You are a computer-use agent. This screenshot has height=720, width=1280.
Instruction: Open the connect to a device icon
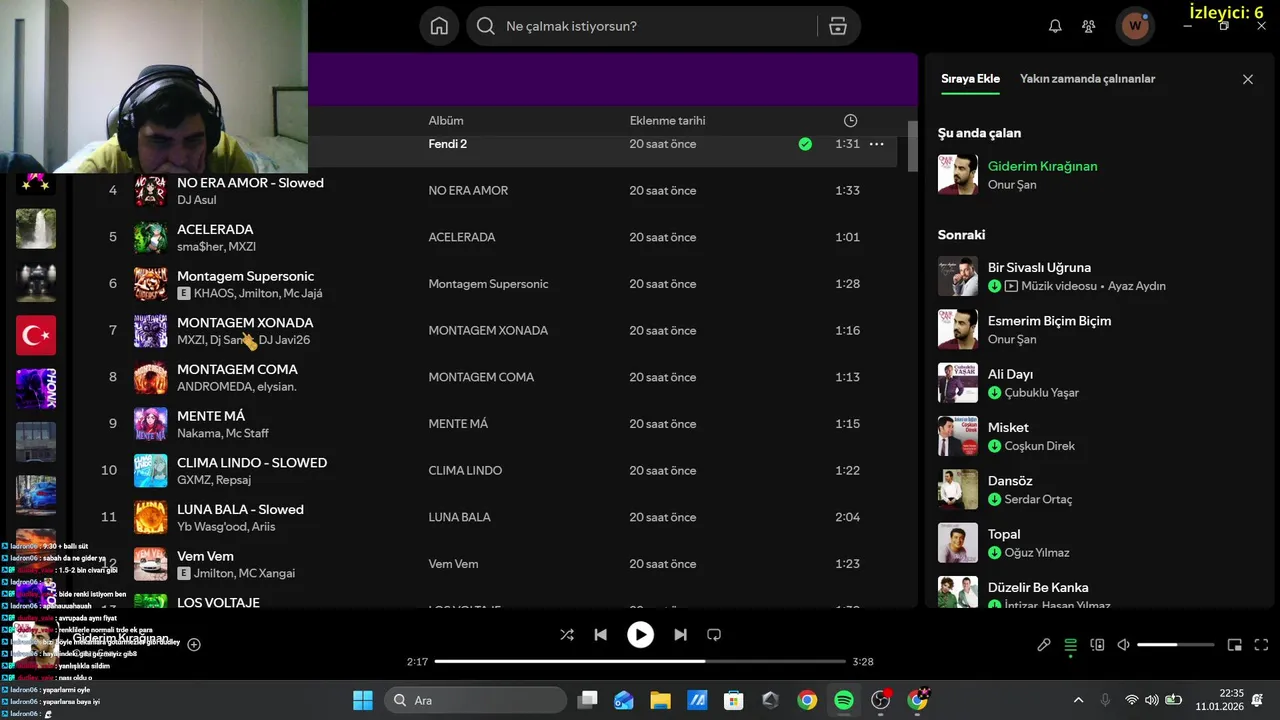pos(1097,645)
